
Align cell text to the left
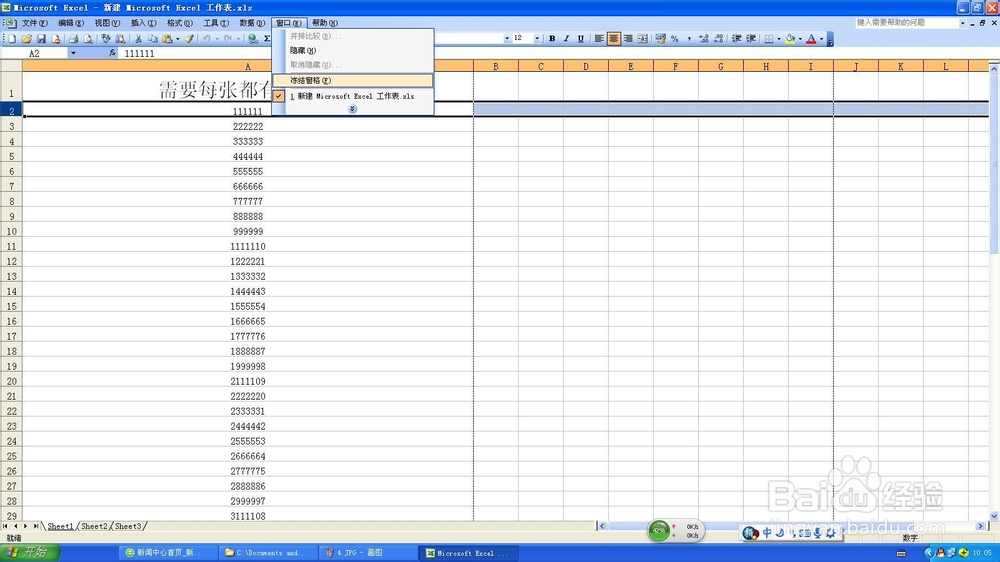599,39
